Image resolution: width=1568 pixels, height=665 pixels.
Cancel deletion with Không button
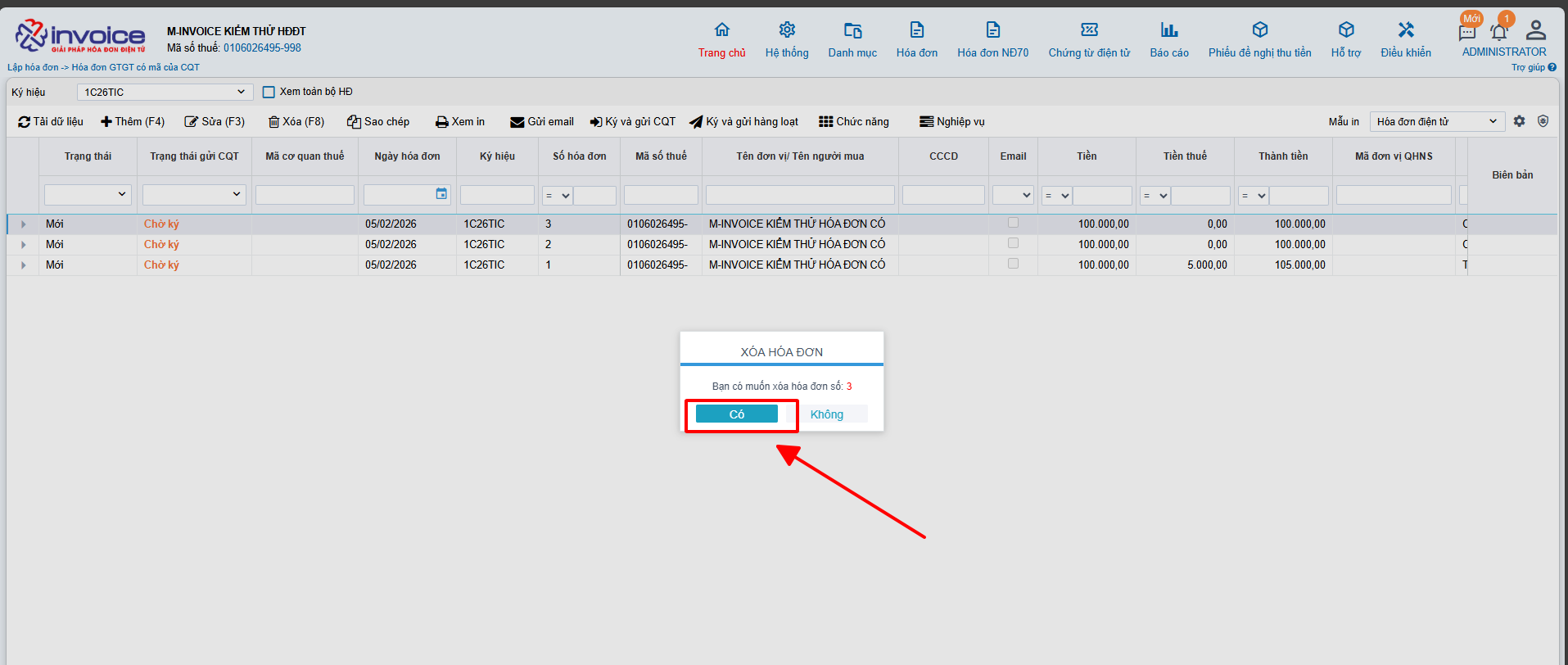tap(827, 414)
